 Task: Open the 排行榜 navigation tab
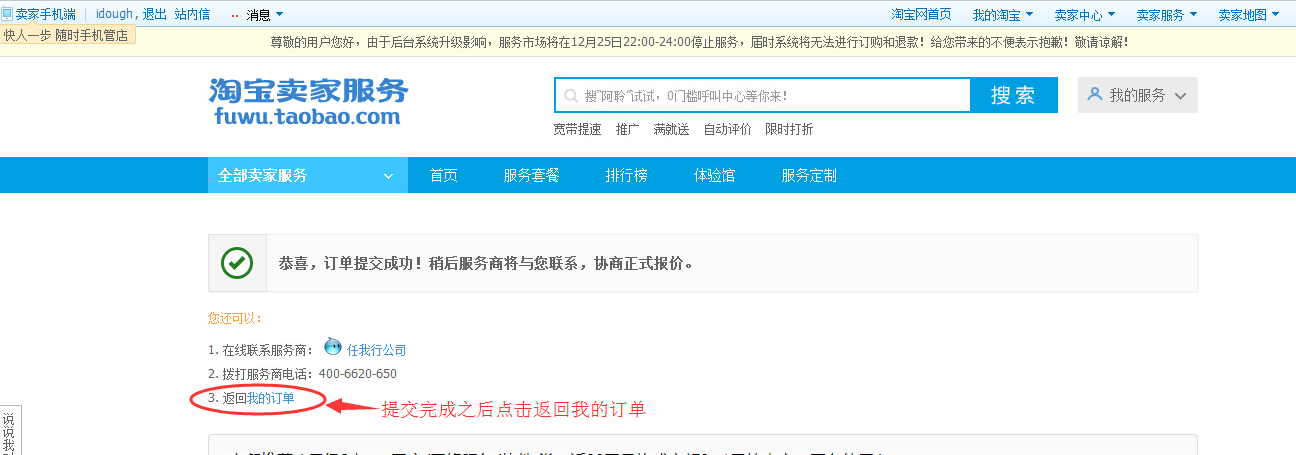[x=627, y=175]
